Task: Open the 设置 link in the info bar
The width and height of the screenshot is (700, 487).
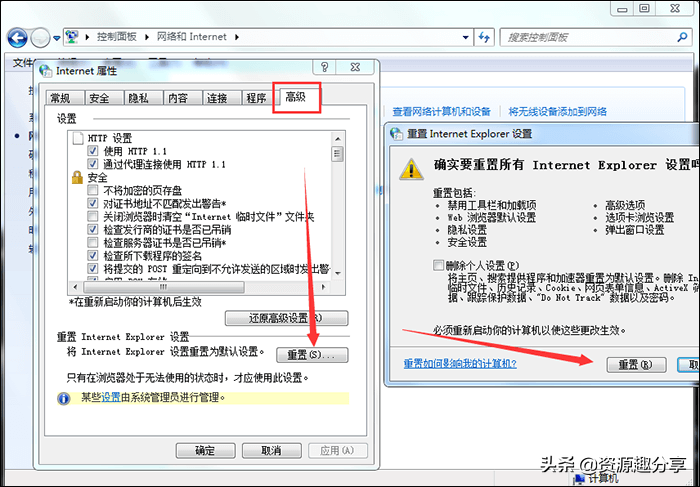Action: 111,397
